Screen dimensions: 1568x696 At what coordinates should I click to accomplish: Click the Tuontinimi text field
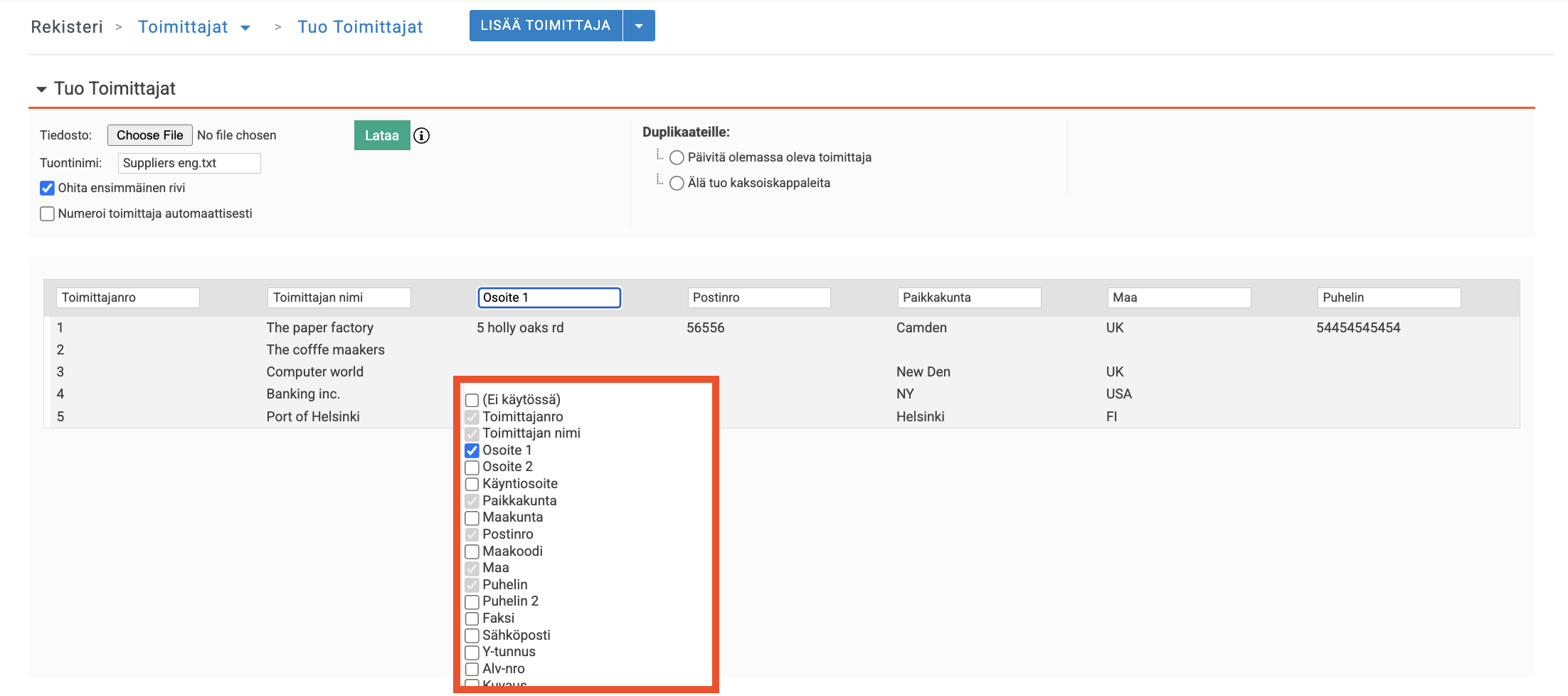pyautogui.click(x=189, y=163)
